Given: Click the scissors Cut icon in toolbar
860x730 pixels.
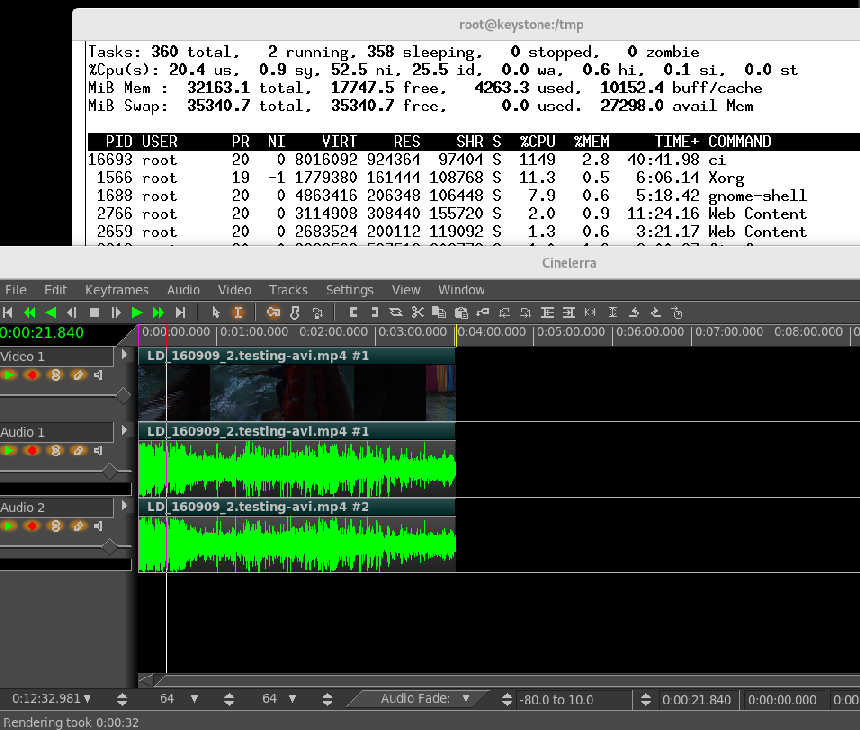Looking at the screenshot, I should (x=418, y=313).
